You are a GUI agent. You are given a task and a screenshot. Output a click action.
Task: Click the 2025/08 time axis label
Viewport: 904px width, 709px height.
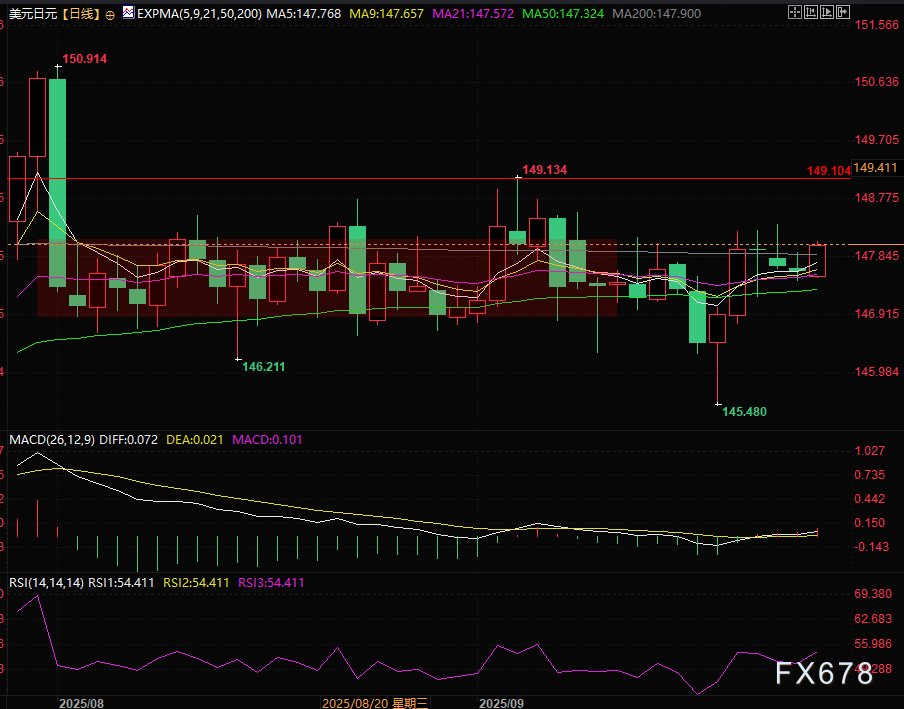tap(81, 703)
